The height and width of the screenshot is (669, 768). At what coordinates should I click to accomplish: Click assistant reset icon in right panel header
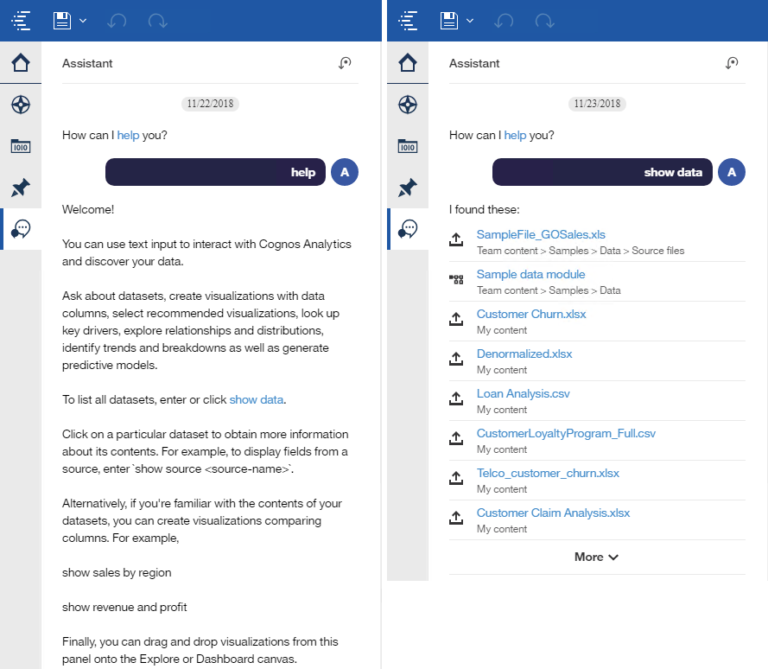(732, 63)
